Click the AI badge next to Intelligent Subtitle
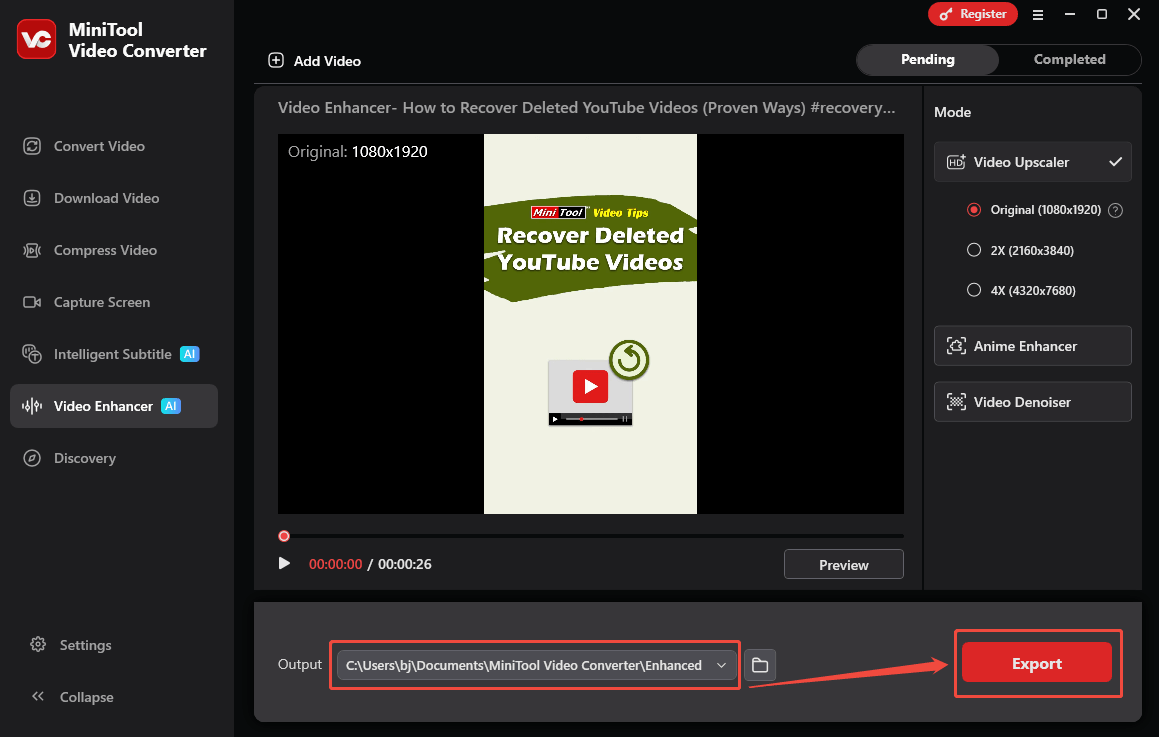 pos(190,354)
